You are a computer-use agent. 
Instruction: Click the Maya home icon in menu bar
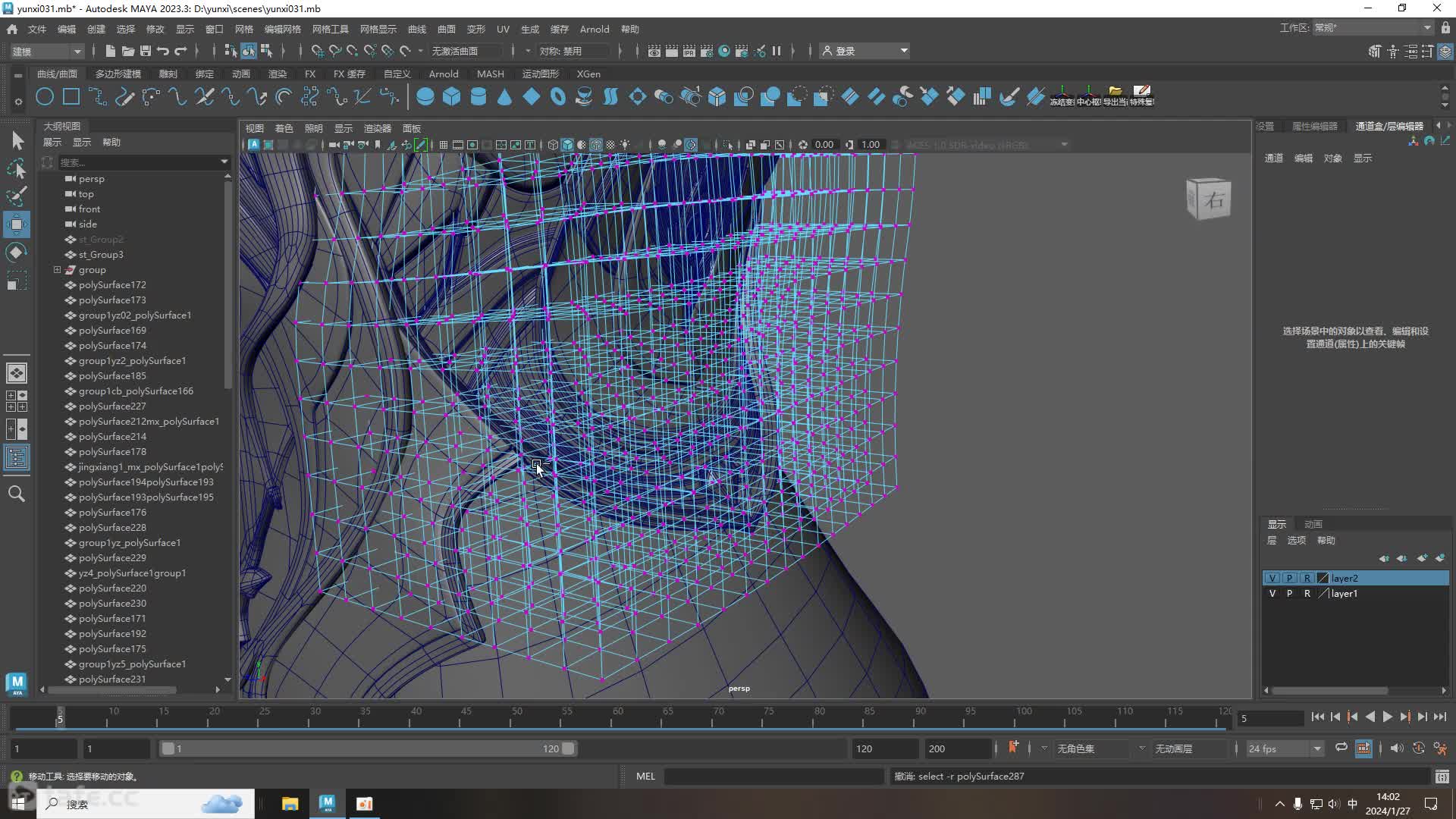pyautogui.click(x=12, y=29)
